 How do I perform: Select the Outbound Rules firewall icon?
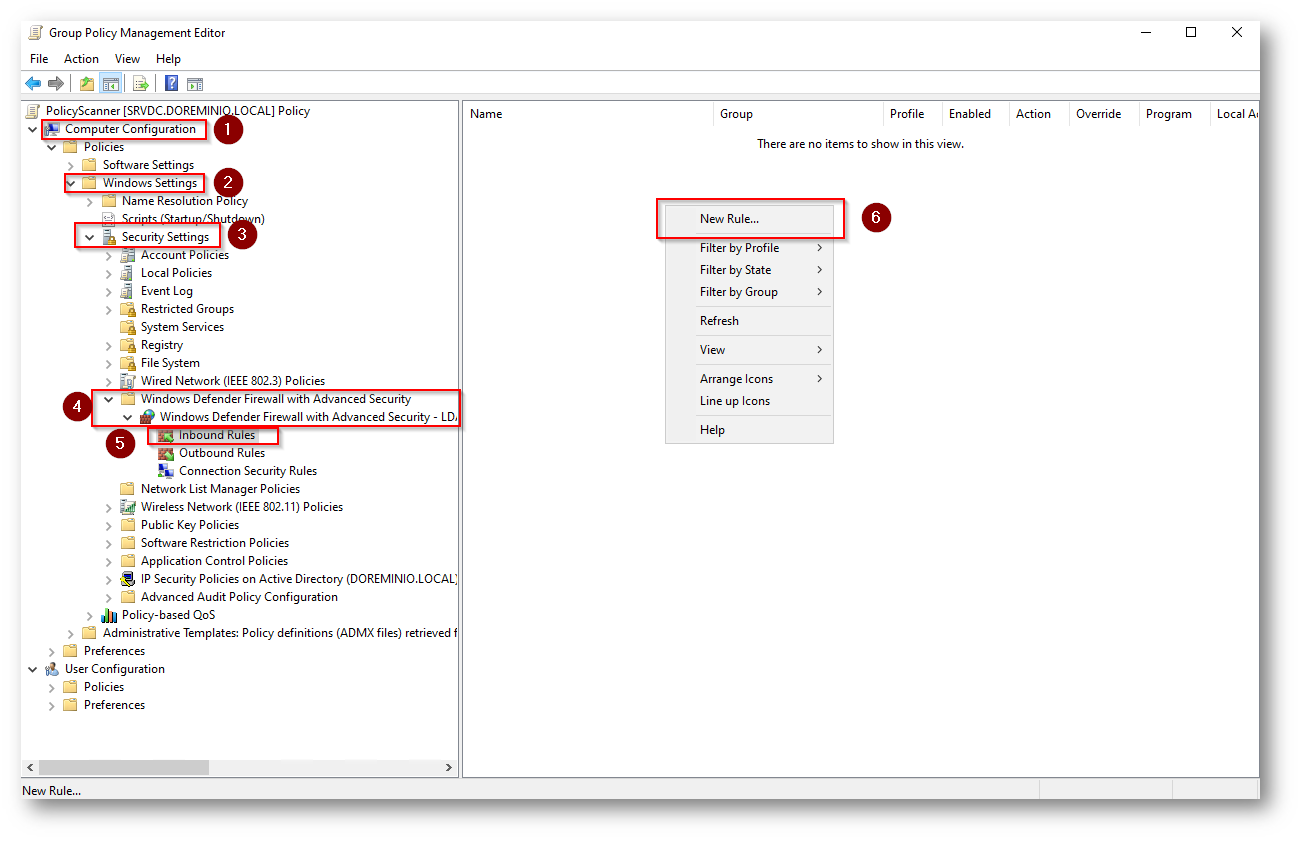(166, 453)
